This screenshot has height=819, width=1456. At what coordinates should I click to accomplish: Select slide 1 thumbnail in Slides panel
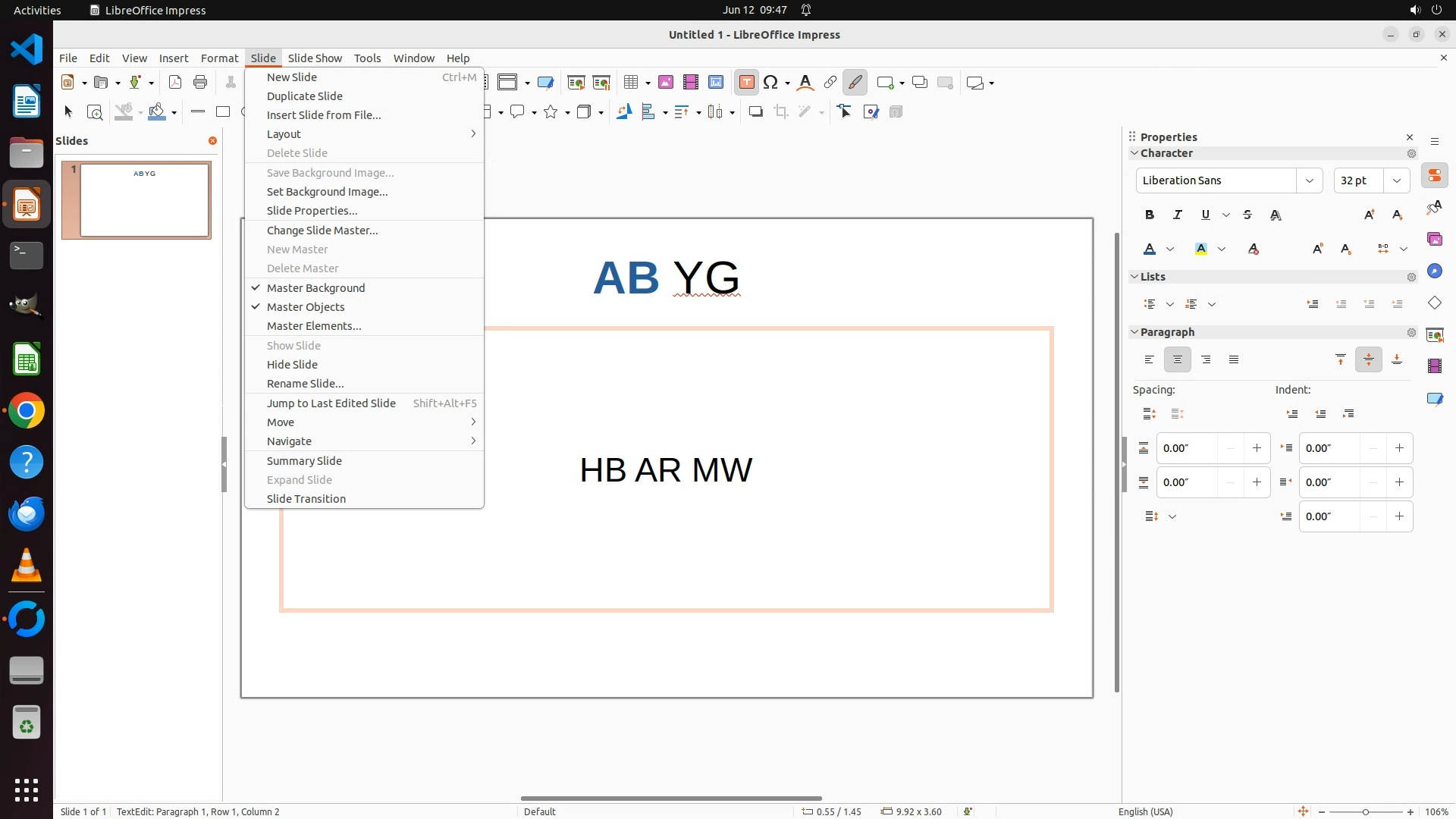[x=144, y=200]
